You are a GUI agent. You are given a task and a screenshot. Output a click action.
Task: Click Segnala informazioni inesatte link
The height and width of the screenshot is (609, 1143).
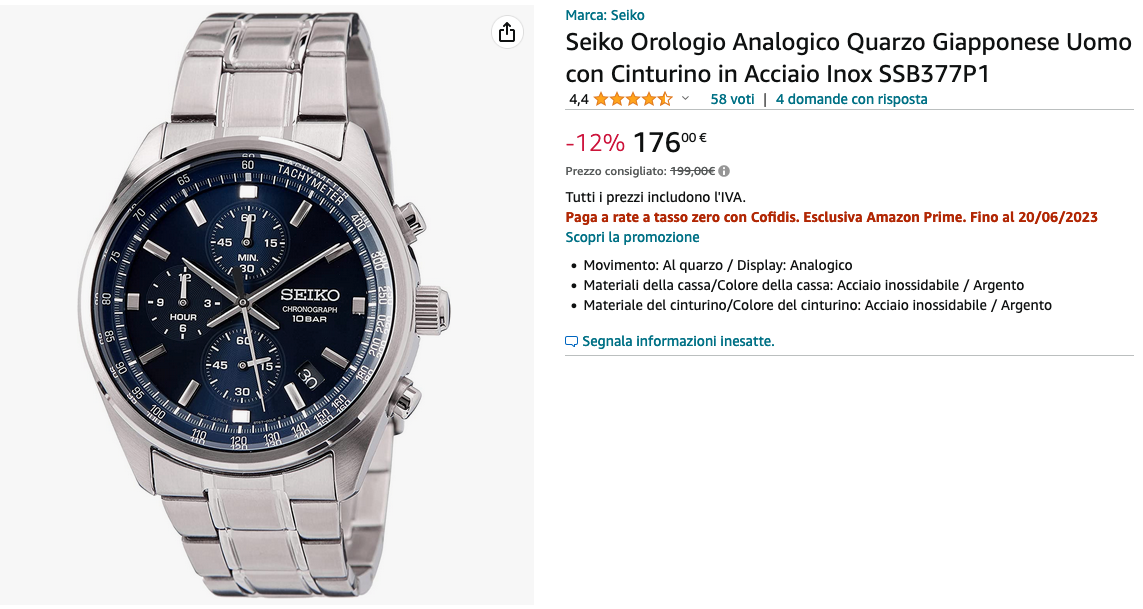678,341
